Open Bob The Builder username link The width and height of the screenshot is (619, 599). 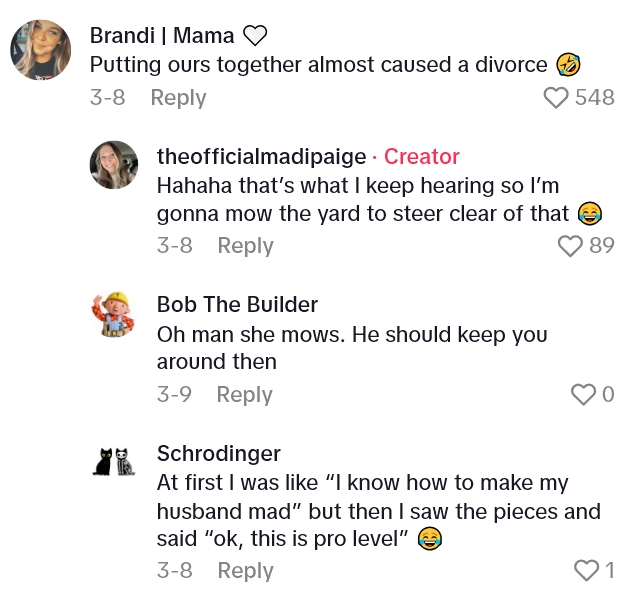click(x=237, y=305)
